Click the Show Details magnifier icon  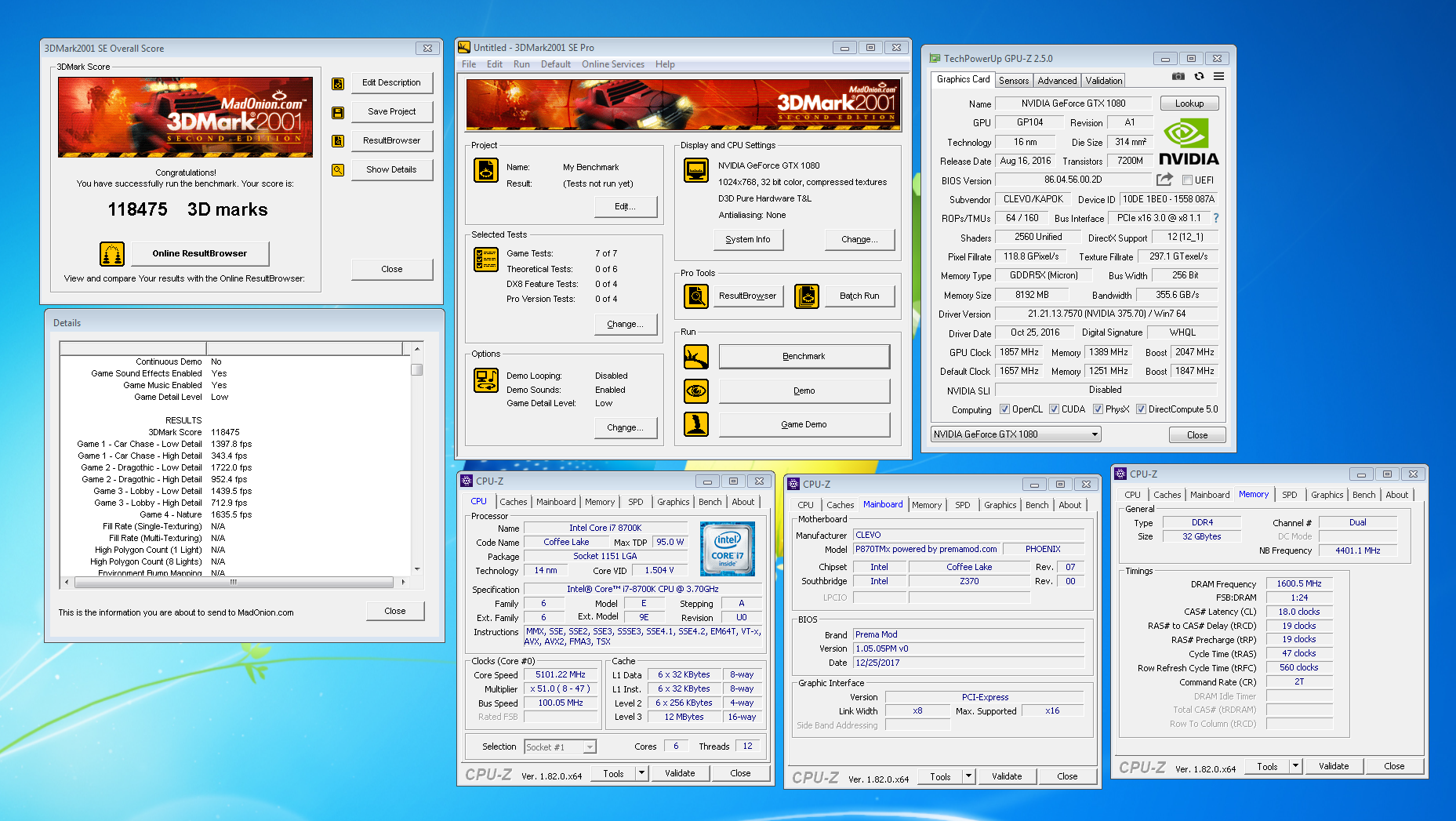coord(338,169)
